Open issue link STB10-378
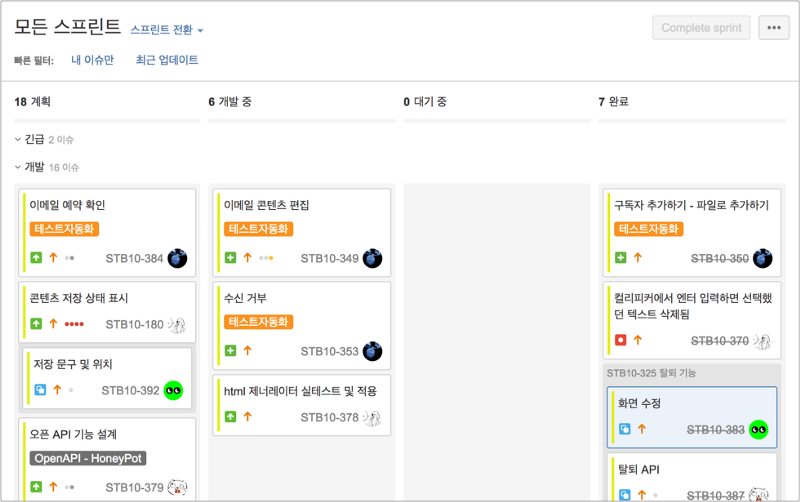 coord(329,417)
